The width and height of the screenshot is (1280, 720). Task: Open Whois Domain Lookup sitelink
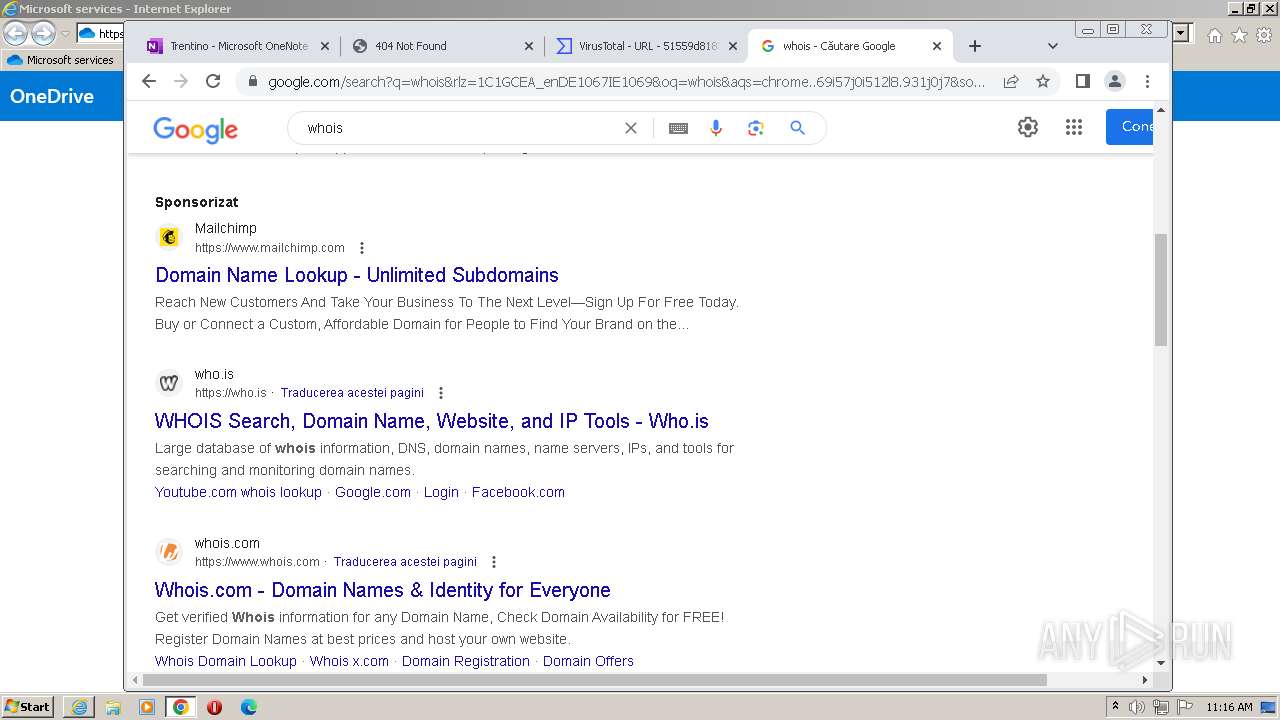click(226, 661)
